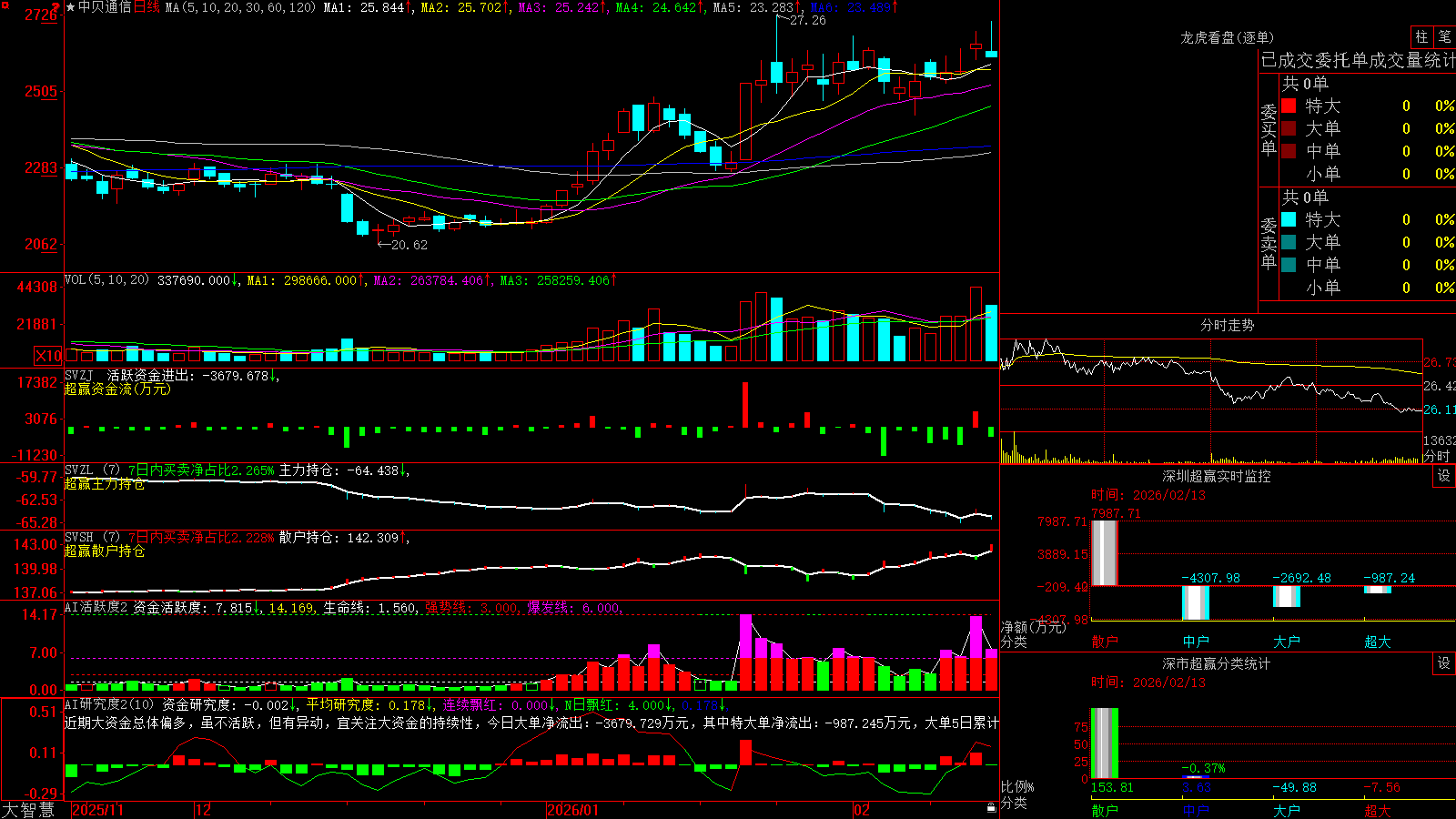Click the 20.62 low price annotation
The image size is (1456, 819).
tap(409, 245)
